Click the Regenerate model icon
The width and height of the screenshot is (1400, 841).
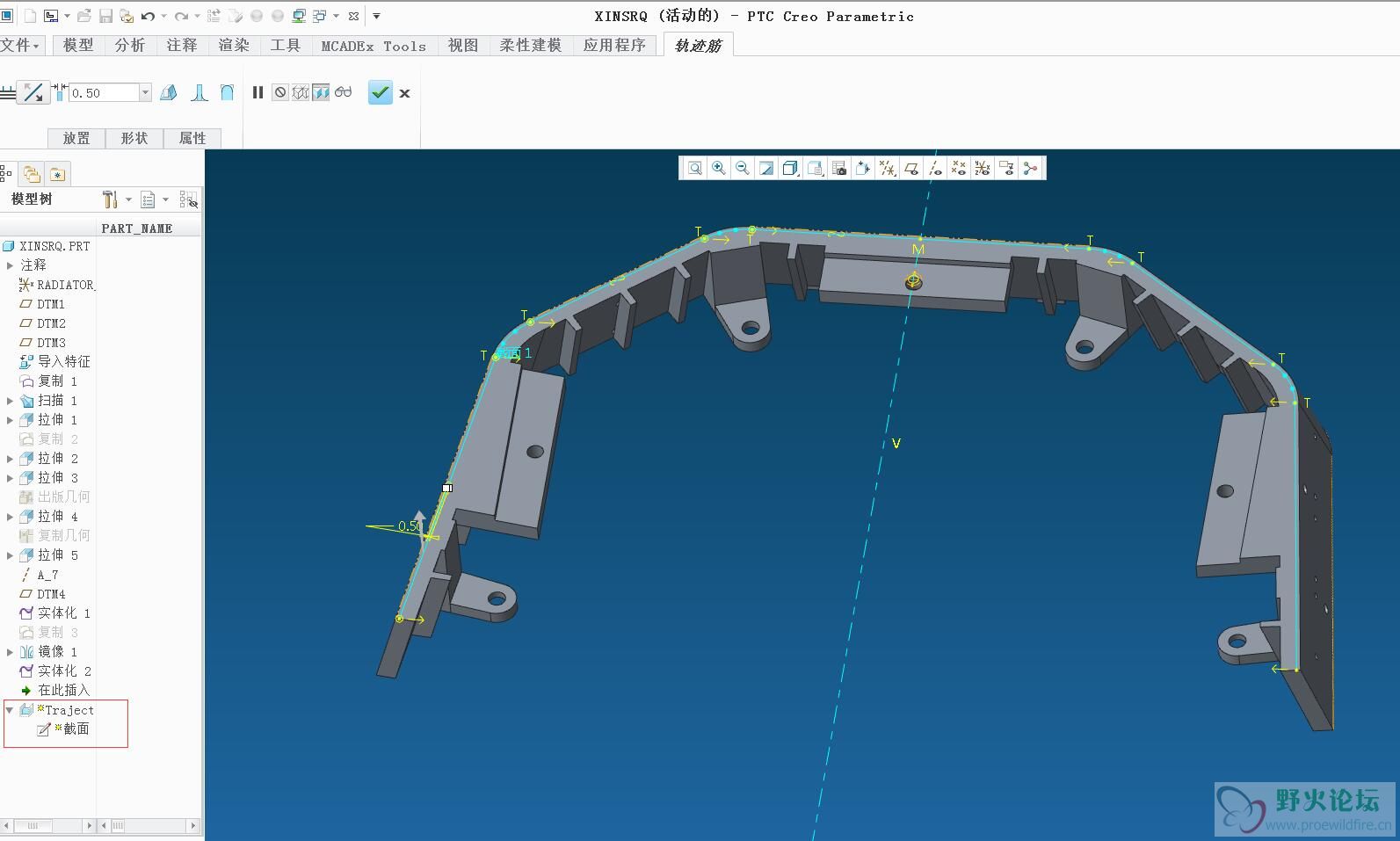[x=214, y=16]
